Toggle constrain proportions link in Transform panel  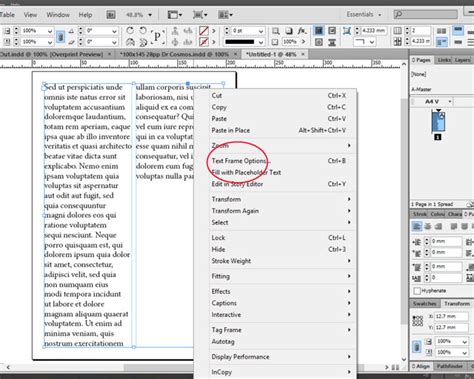[x=417, y=347]
